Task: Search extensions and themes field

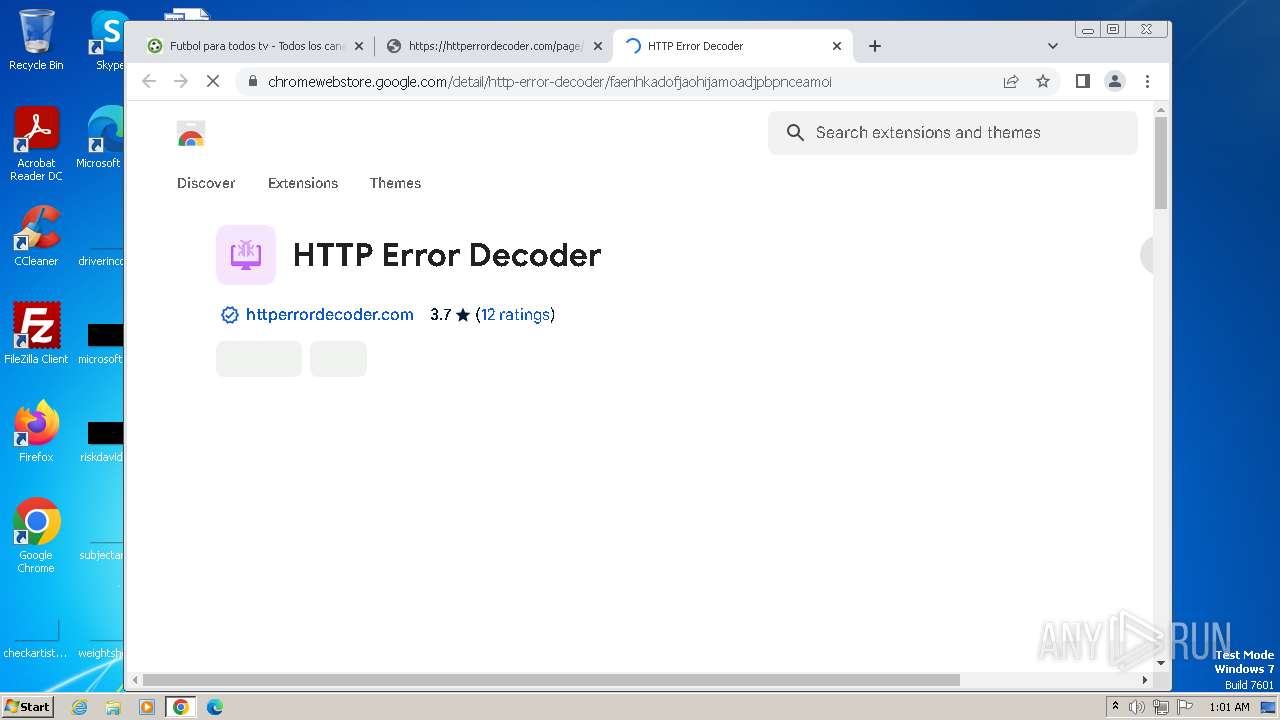Action: tap(952, 132)
